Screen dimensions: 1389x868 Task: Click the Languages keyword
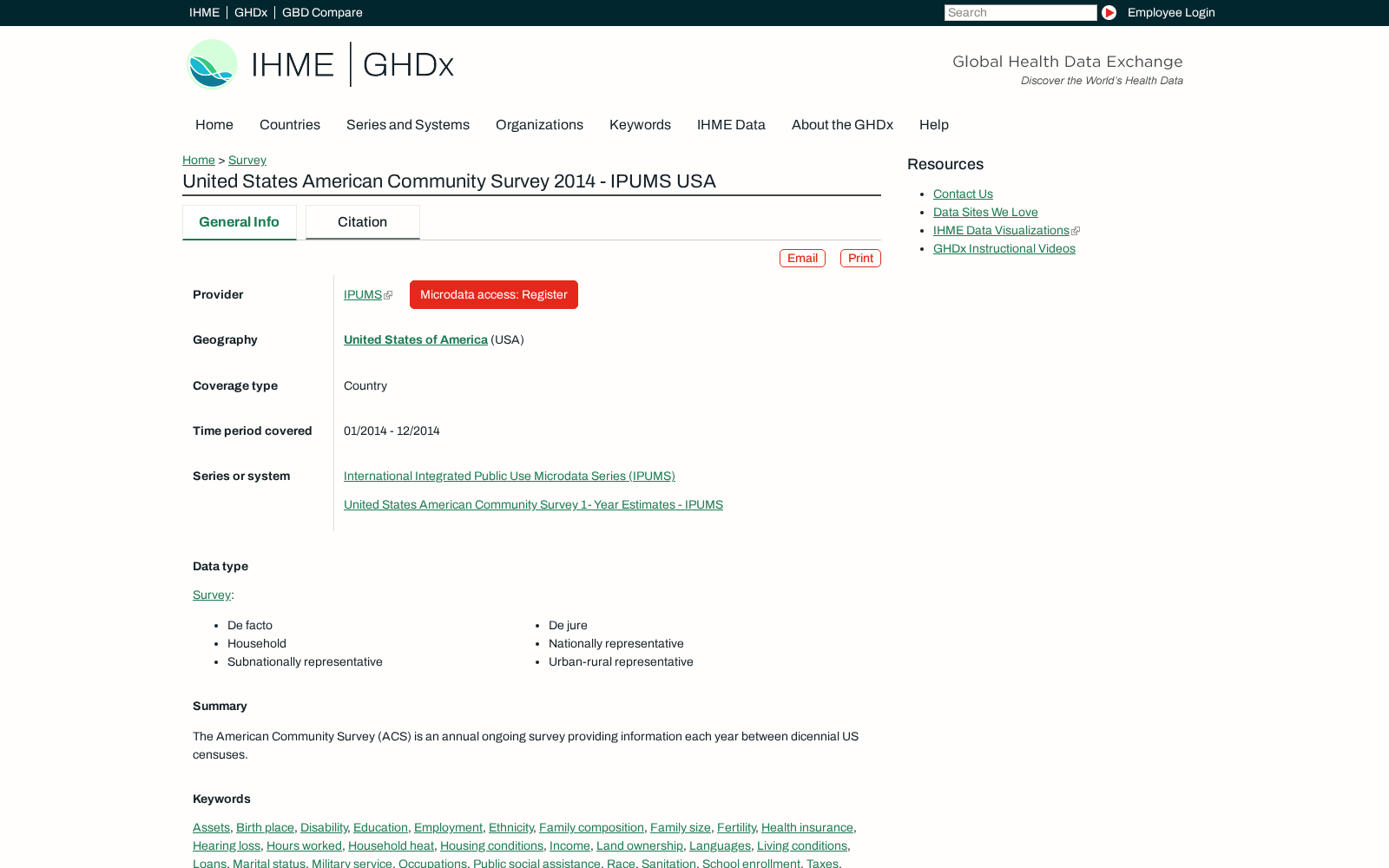(x=720, y=845)
